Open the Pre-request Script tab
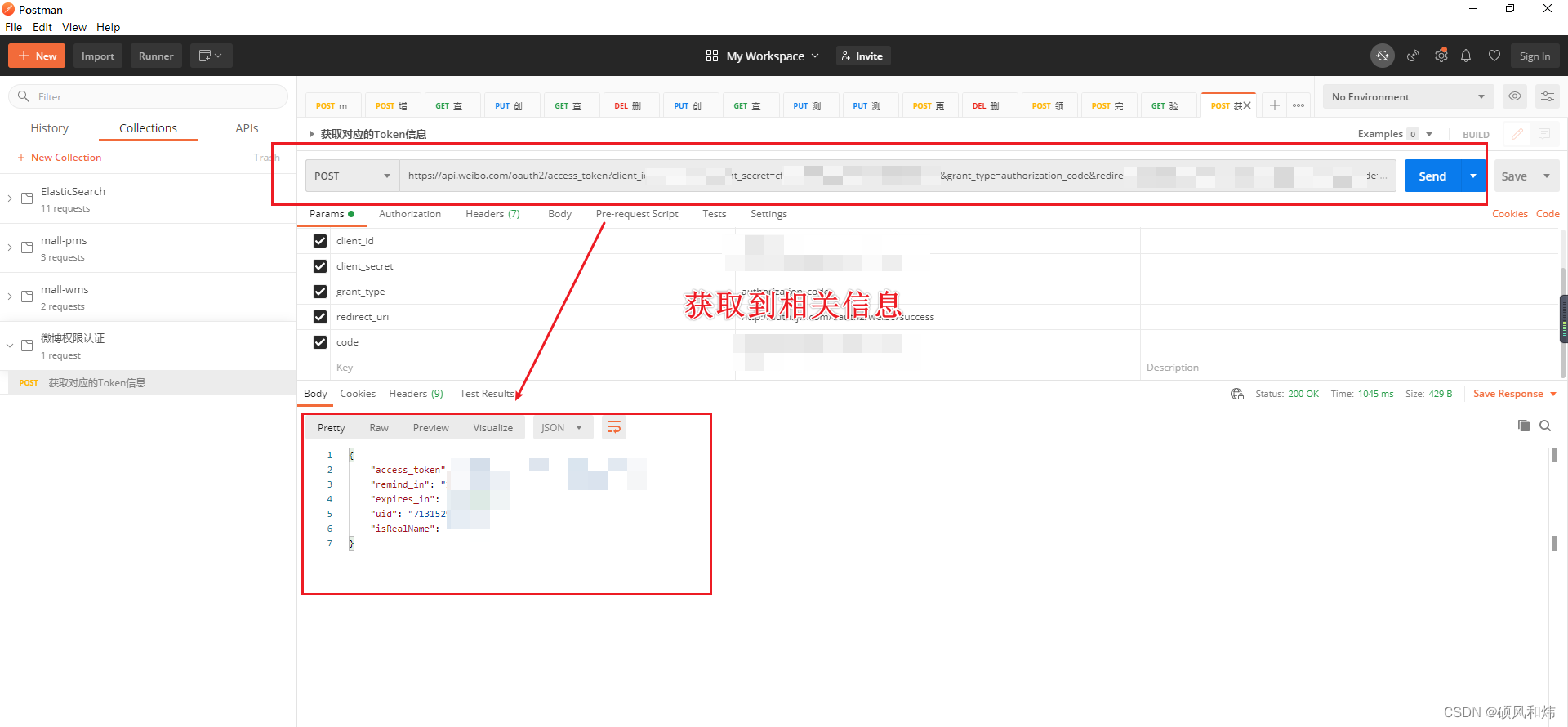 [637, 214]
